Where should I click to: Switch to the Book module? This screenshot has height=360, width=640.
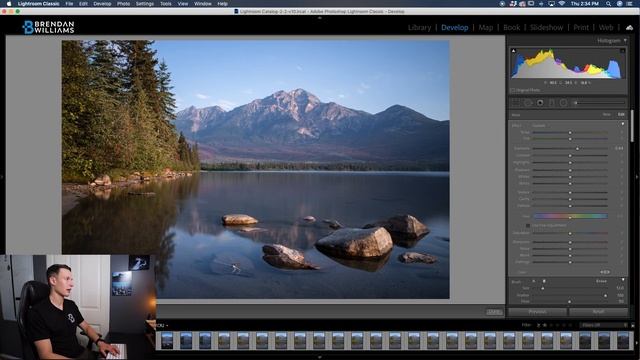point(511,27)
